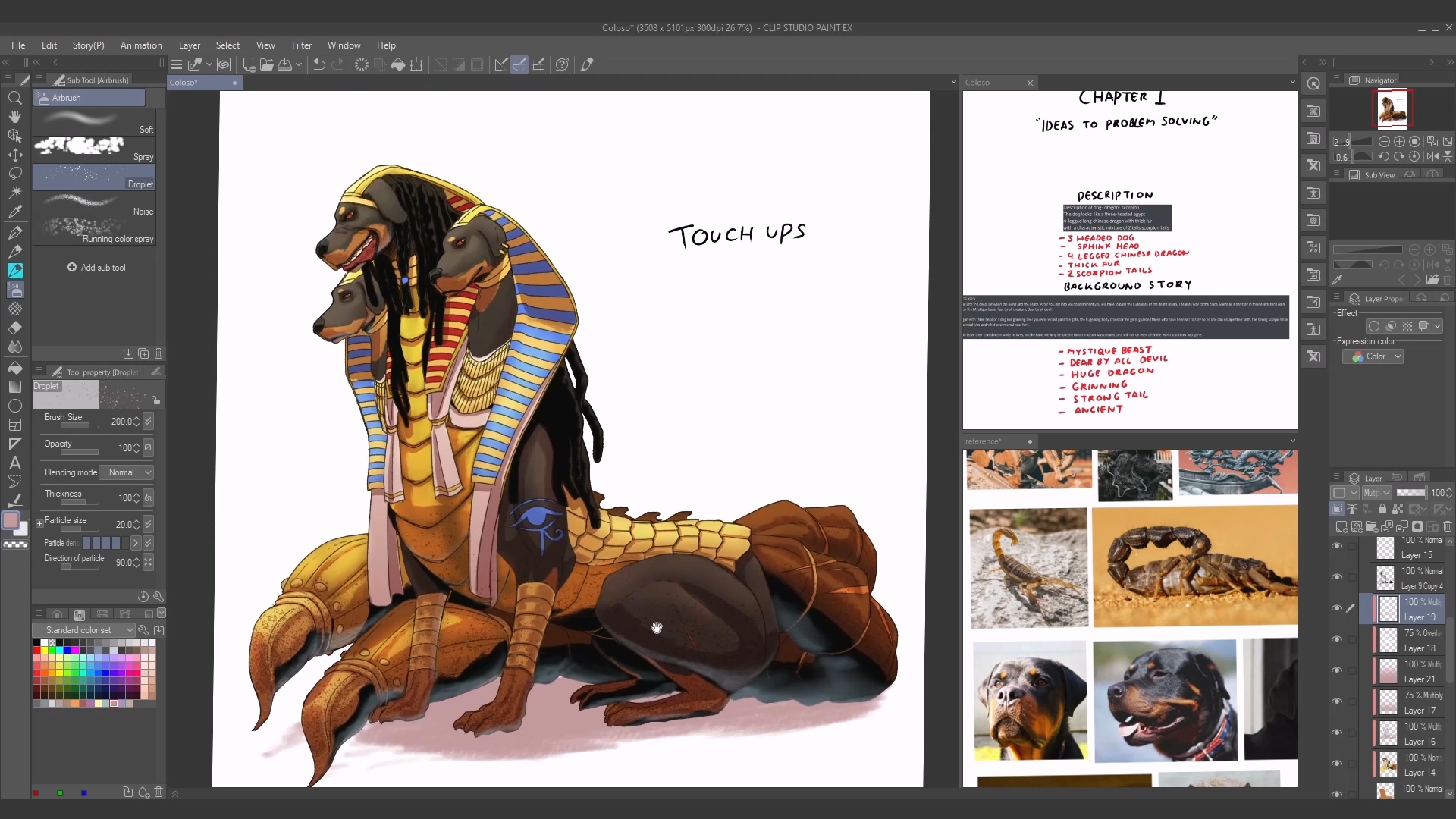Select the Eraser tool
Screen dimensions: 1456x819
pyautogui.click(x=14, y=328)
